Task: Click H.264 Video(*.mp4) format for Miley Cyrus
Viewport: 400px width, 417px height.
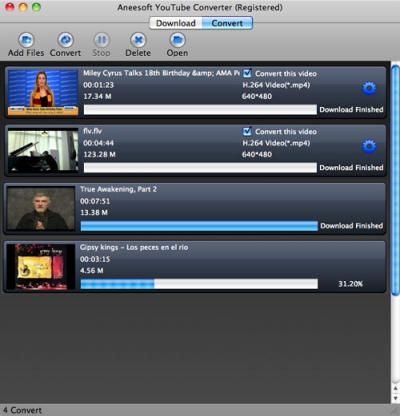Action: coord(276,85)
